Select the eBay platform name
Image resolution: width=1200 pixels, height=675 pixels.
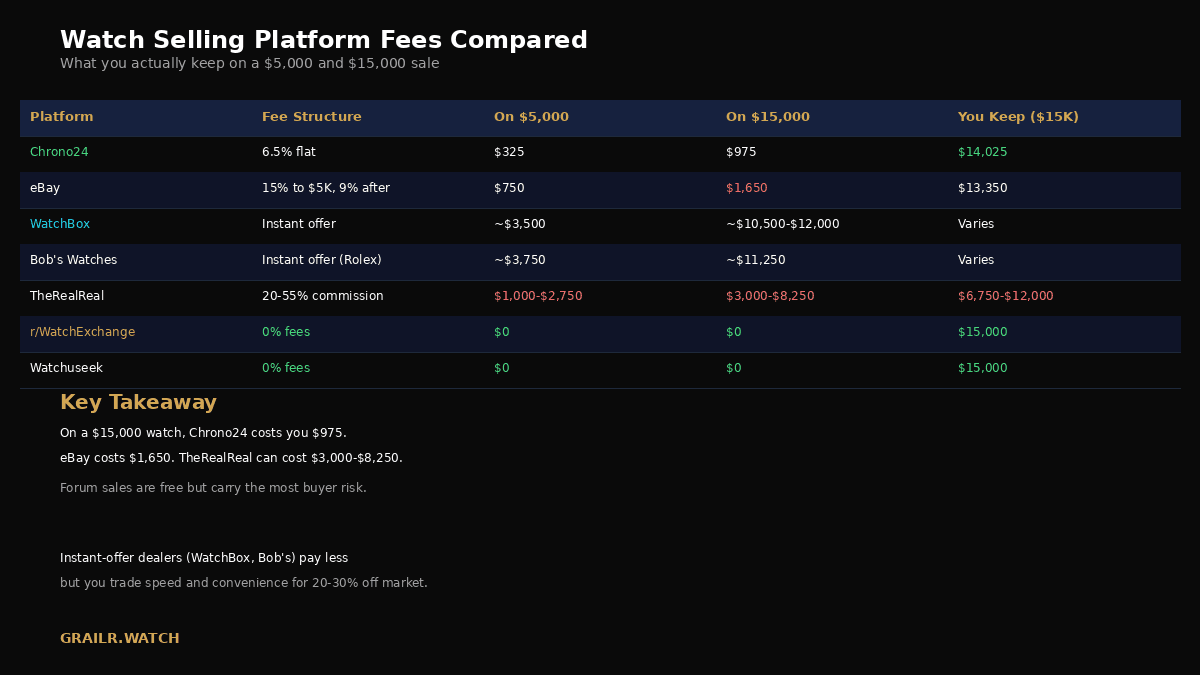pos(45,188)
